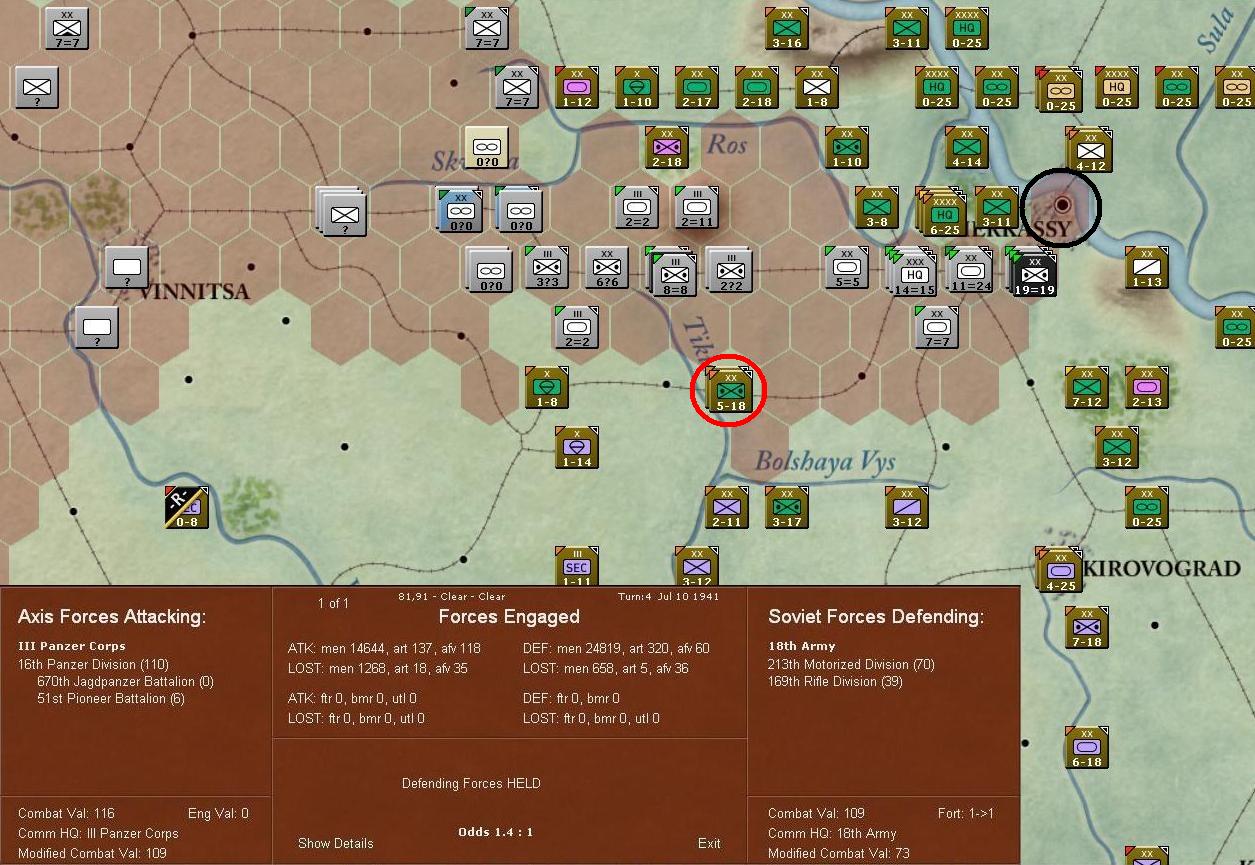The height and width of the screenshot is (865, 1255).
Task: Click 'Comm HQ: 18th Army' line
Action: pyautogui.click(x=832, y=833)
